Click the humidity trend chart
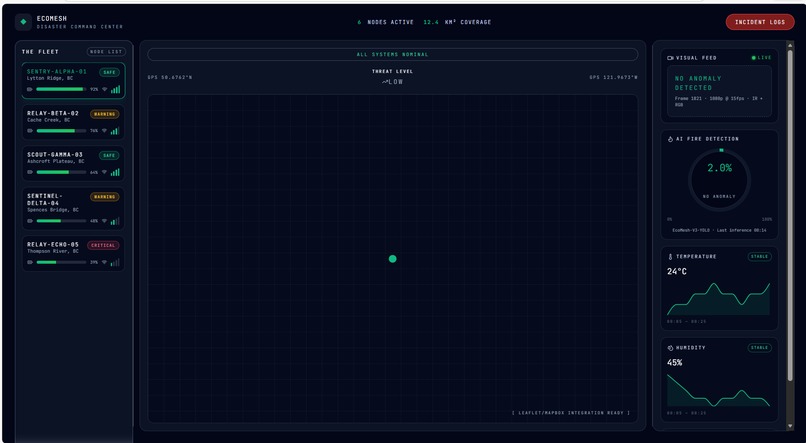The image size is (806, 443). (x=719, y=391)
